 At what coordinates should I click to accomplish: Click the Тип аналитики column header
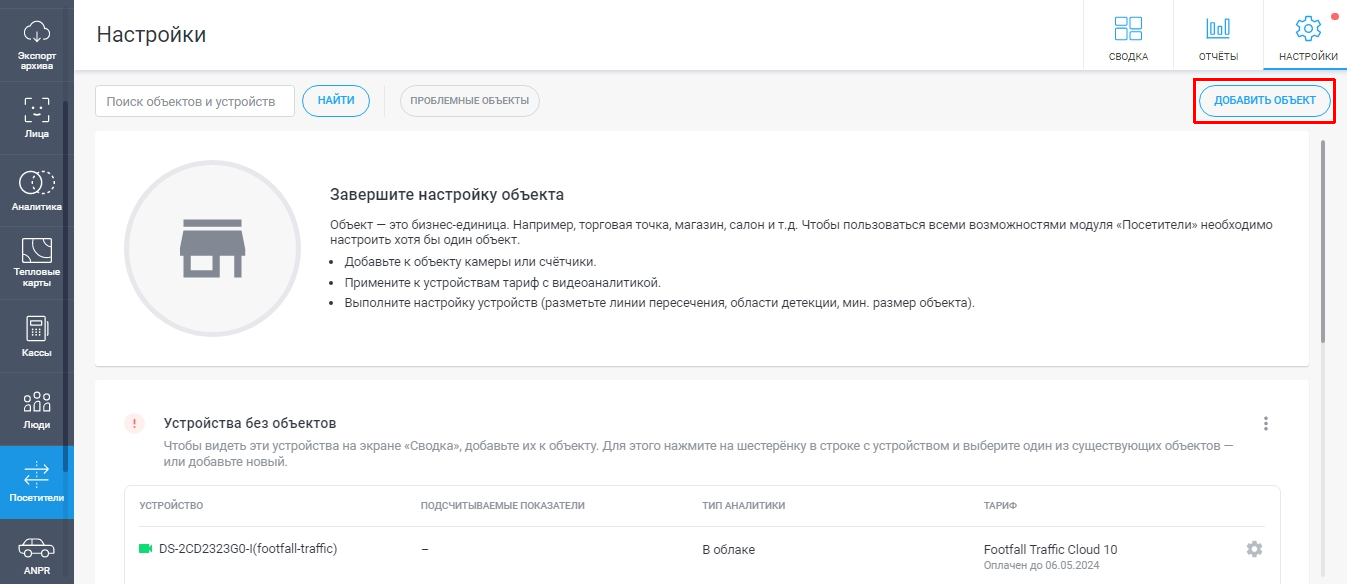coord(743,506)
